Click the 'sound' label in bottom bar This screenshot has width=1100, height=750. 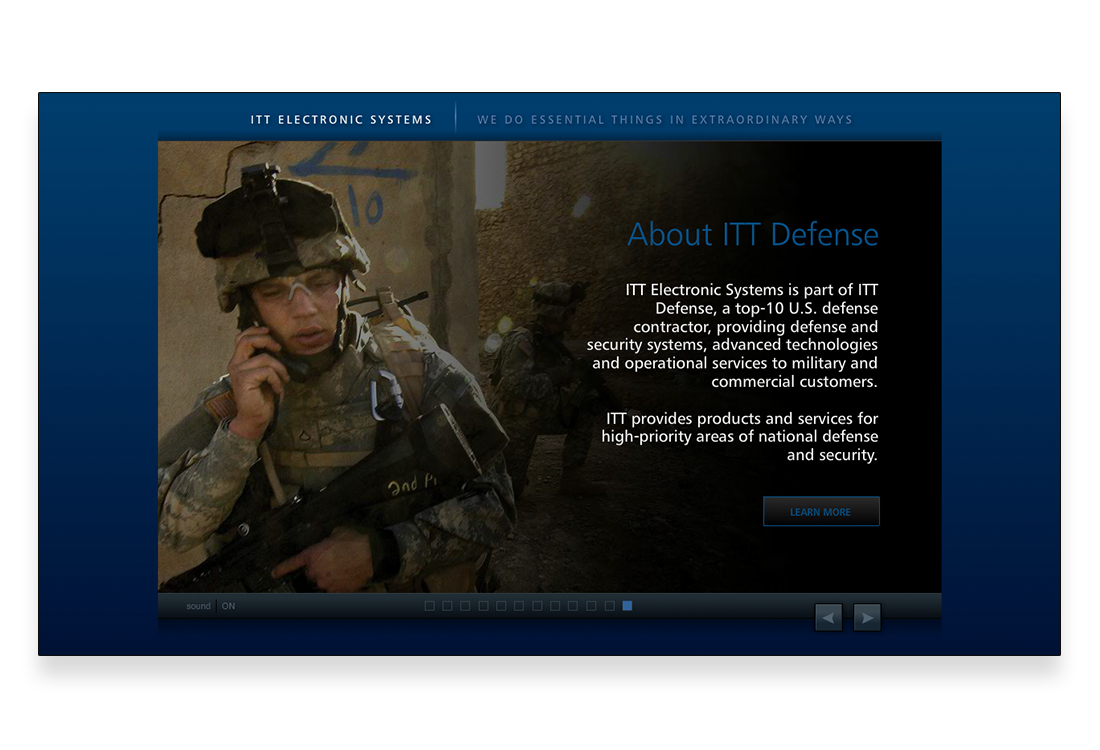[199, 606]
